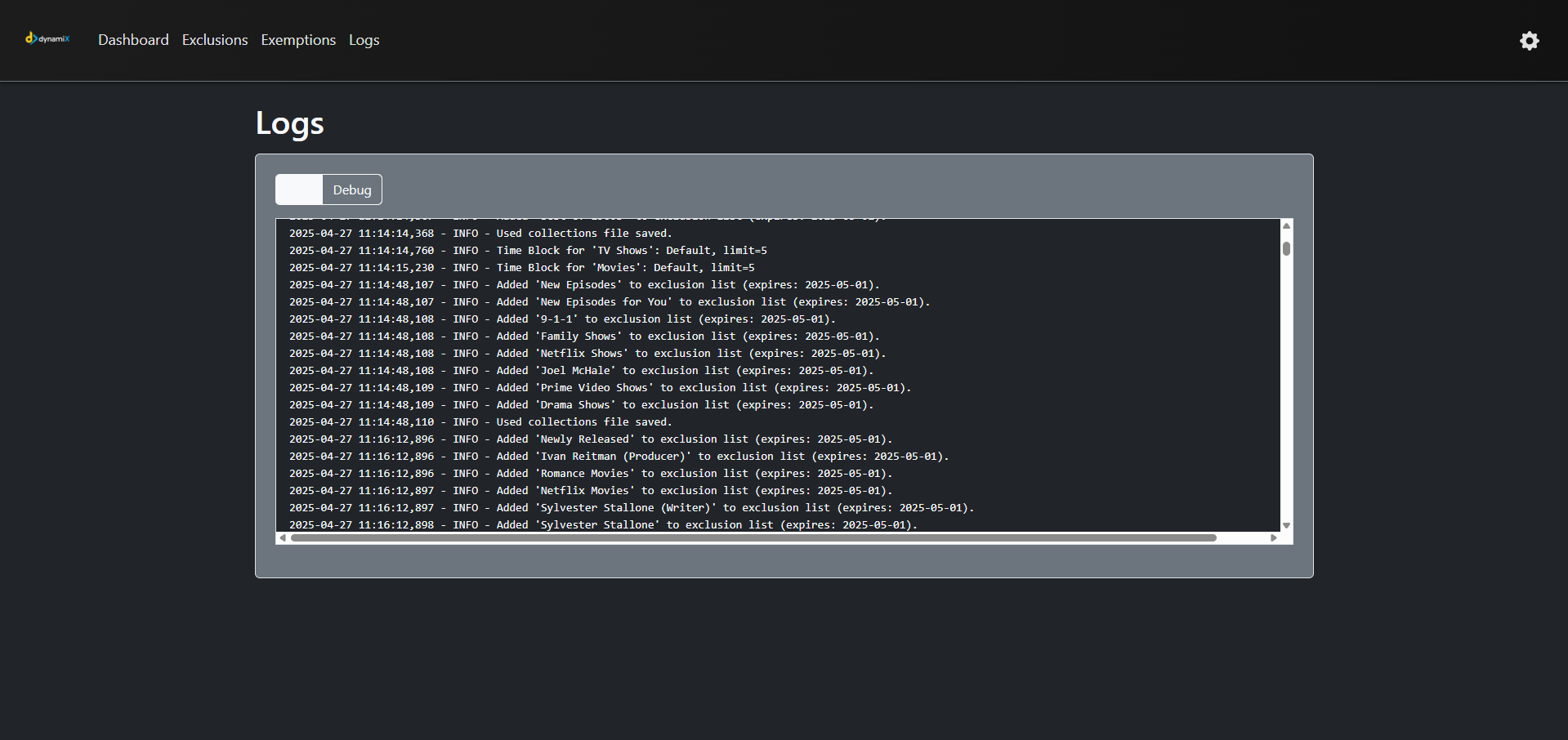Screen dimensions: 1568x740
Task: Click log line "Added 'Netflix Movies'"
Action: tap(591, 491)
